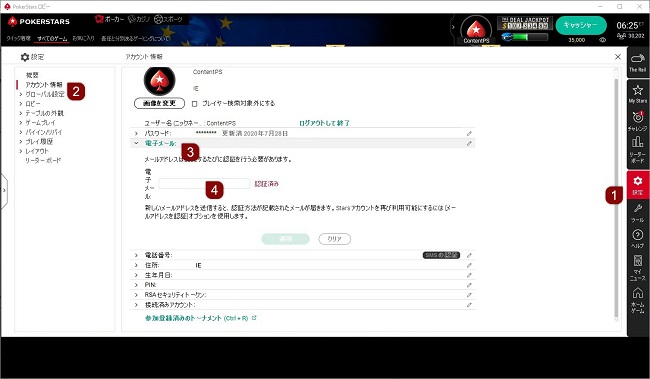Viewport: 650px width, 379px height.
Task: Open the ヘルプ question mark icon
Action: tap(638, 238)
